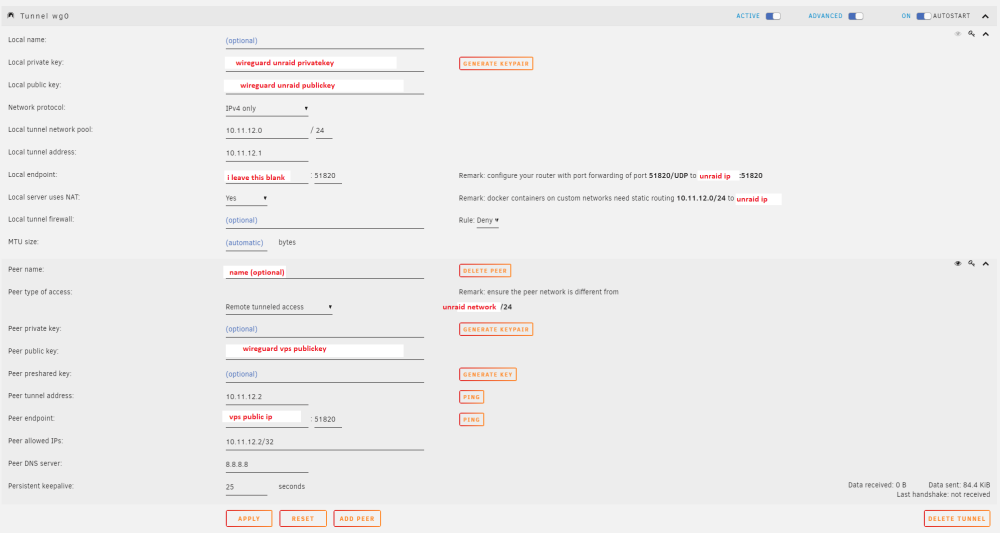
Task: Click the 'Tunnel wg0' title text
Action: click(45, 16)
